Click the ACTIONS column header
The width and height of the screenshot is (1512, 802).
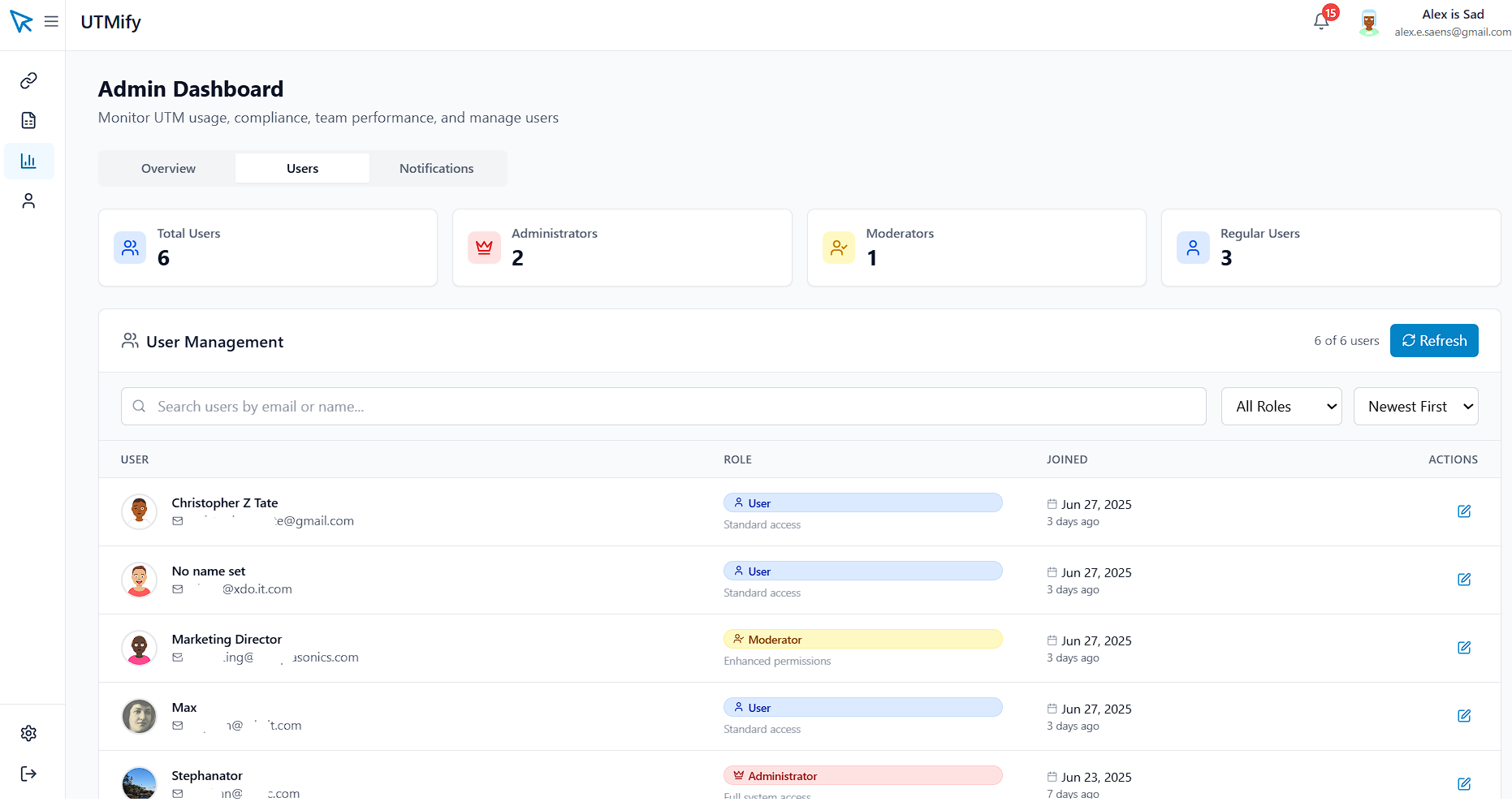[x=1453, y=459]
